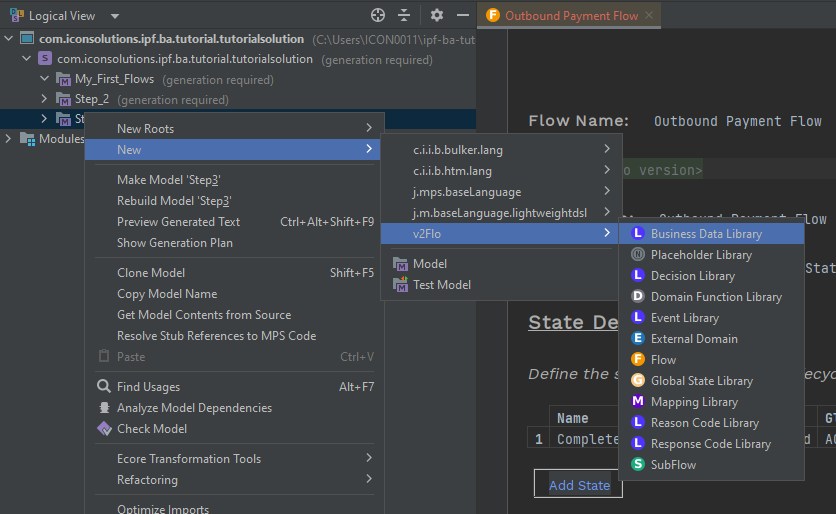
Task: Expand the Modules Pool tree node
Action: 10,139
